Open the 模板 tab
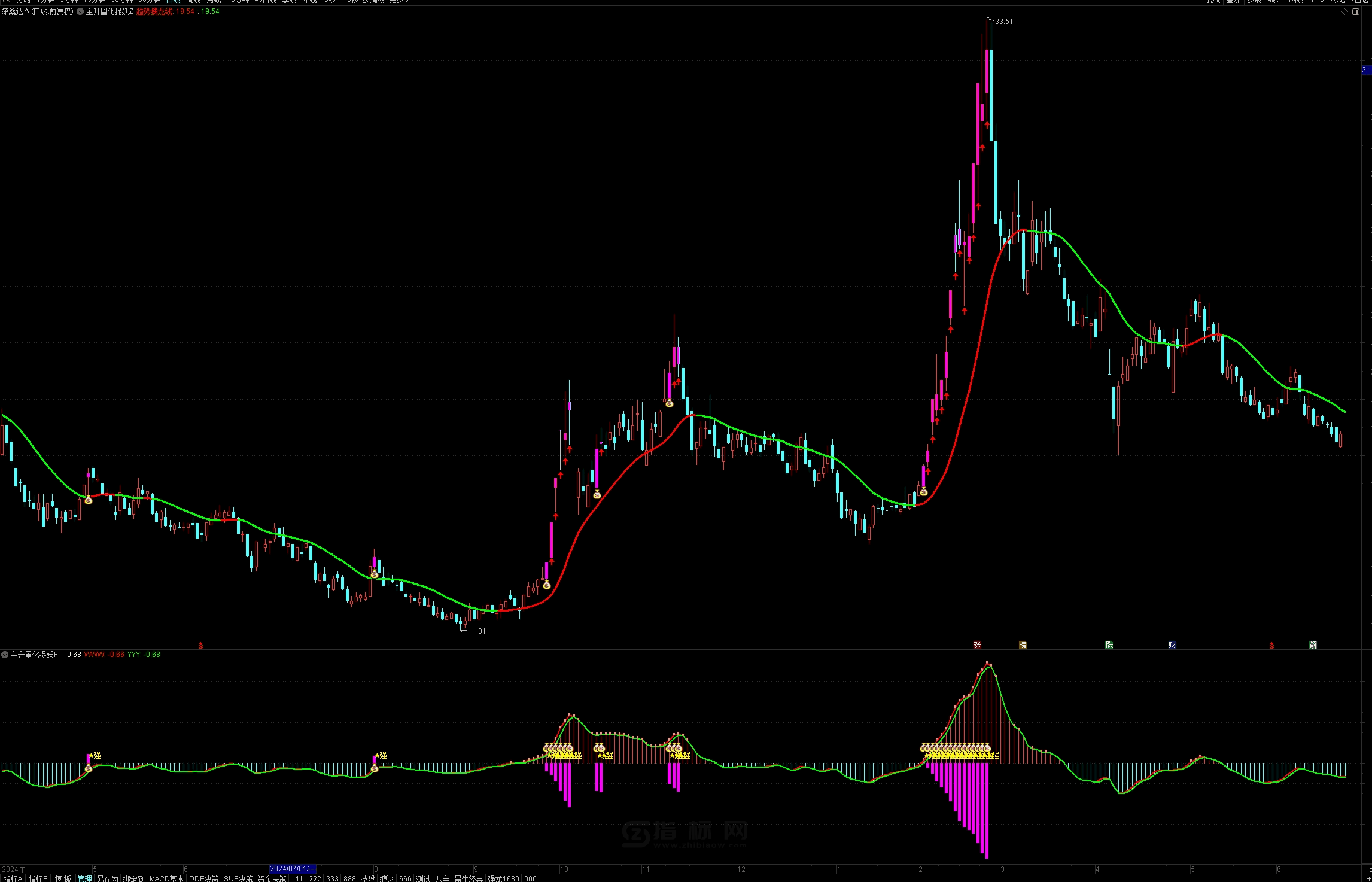Image resolution: width=1372 pixels, height=882 pixels. tap(63, 878)
